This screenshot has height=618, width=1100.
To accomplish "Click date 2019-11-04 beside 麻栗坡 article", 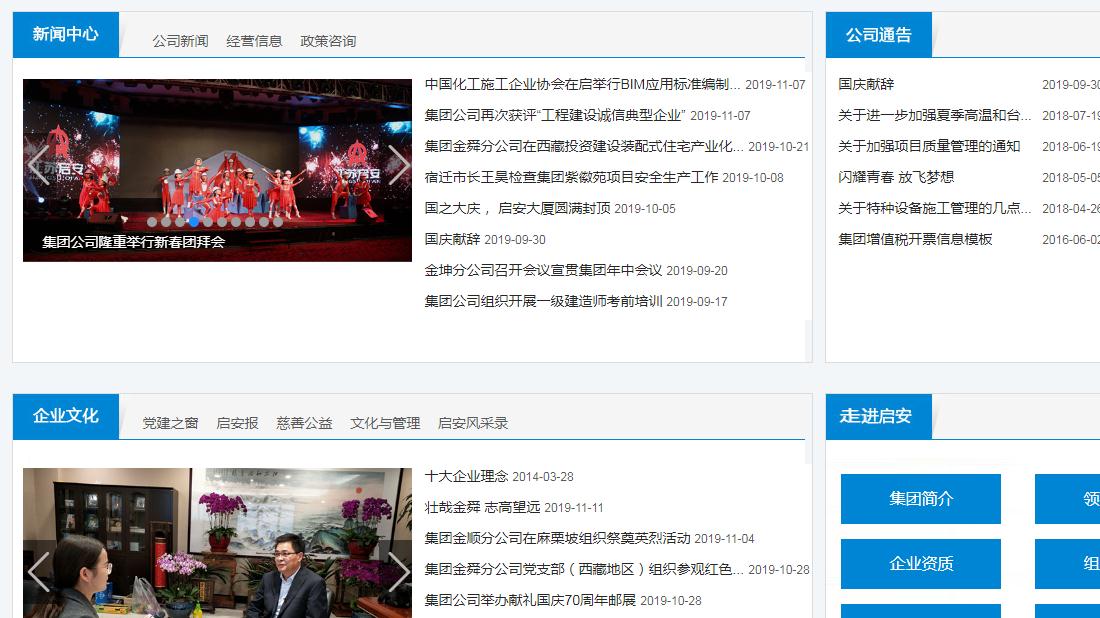I will coord(724,539).
